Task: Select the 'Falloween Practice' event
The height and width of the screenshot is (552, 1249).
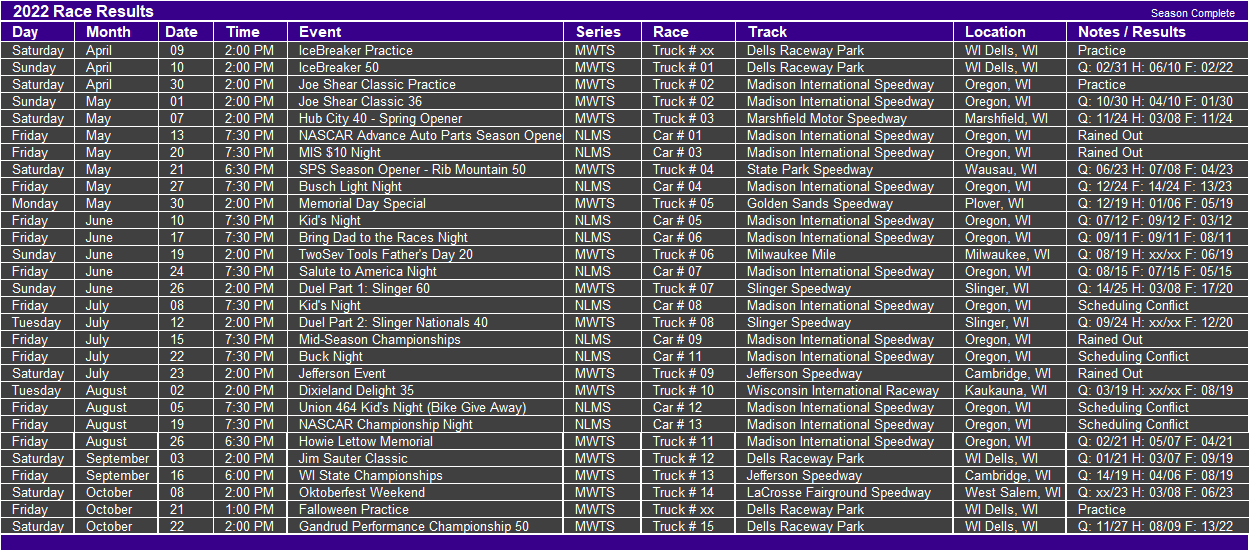Action: 354,509
